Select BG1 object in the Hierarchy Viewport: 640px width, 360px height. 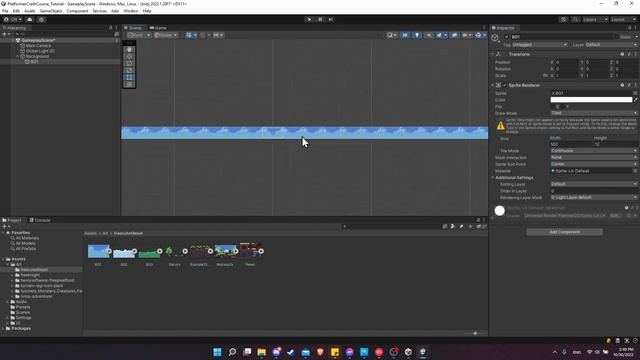(34, 62)
